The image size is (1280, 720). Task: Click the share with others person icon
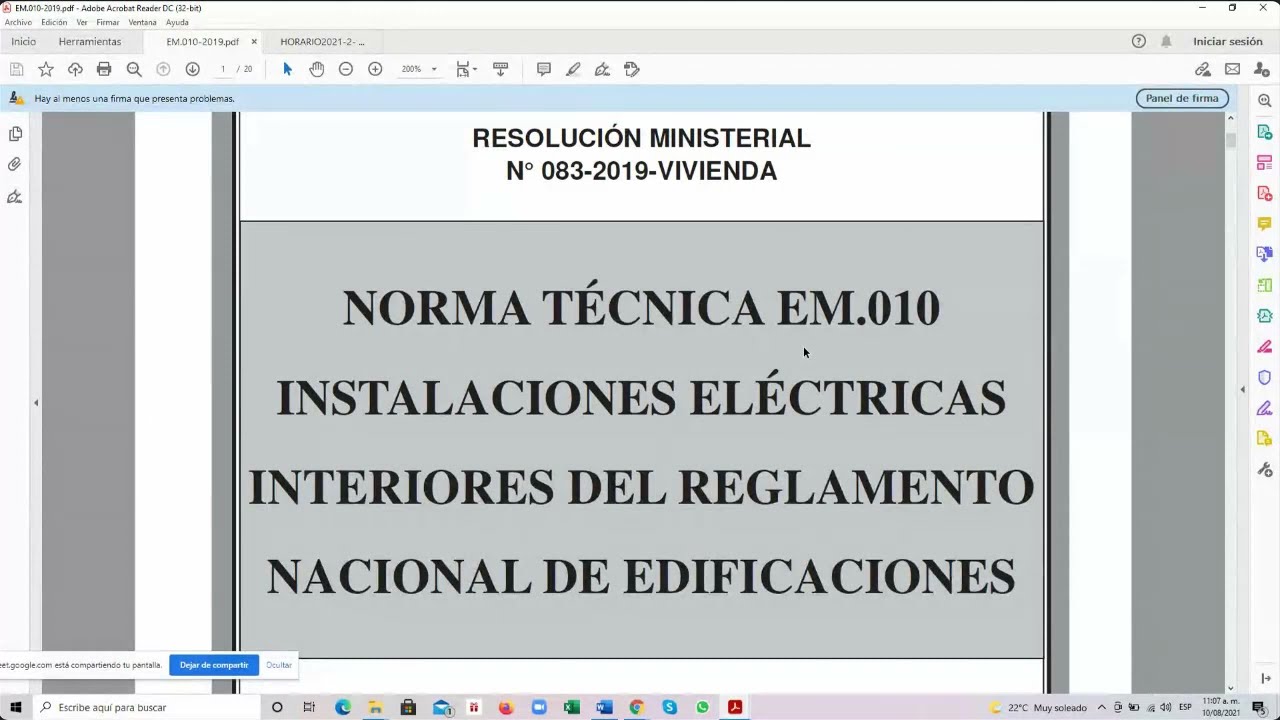pyautogui.click(x=1261, y=69)
